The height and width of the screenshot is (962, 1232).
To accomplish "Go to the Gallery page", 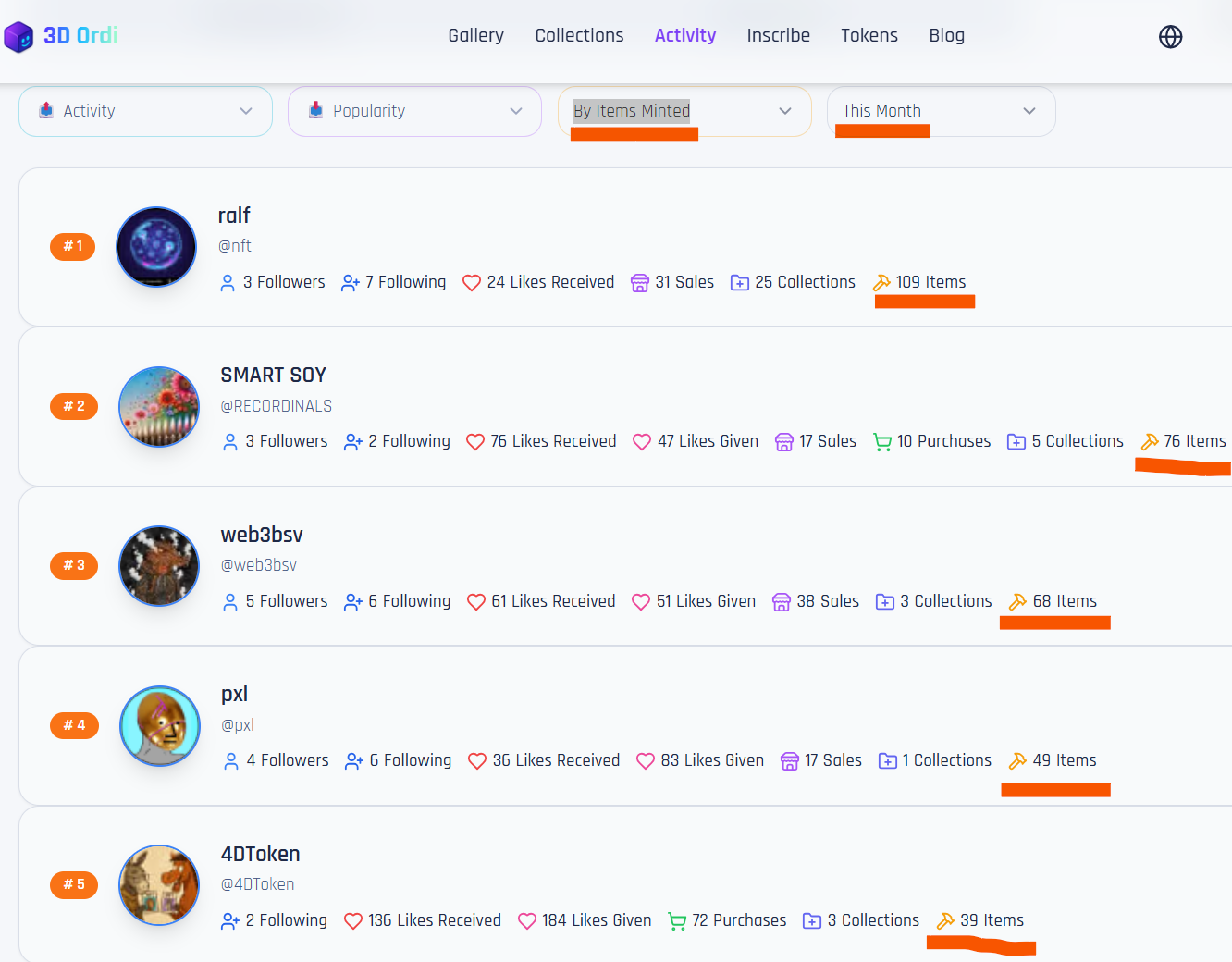I will (475, 35).
